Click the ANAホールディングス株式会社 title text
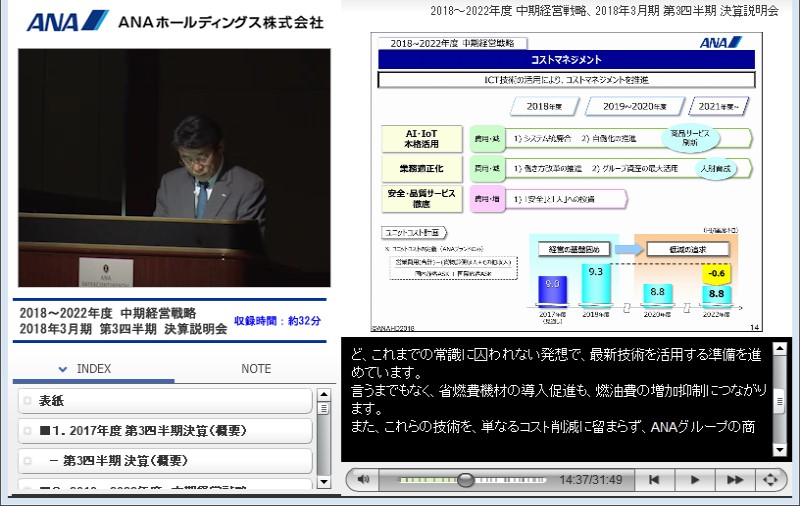Screen dimensions: 800x506 pyautogui.click(x=220, y=22)
